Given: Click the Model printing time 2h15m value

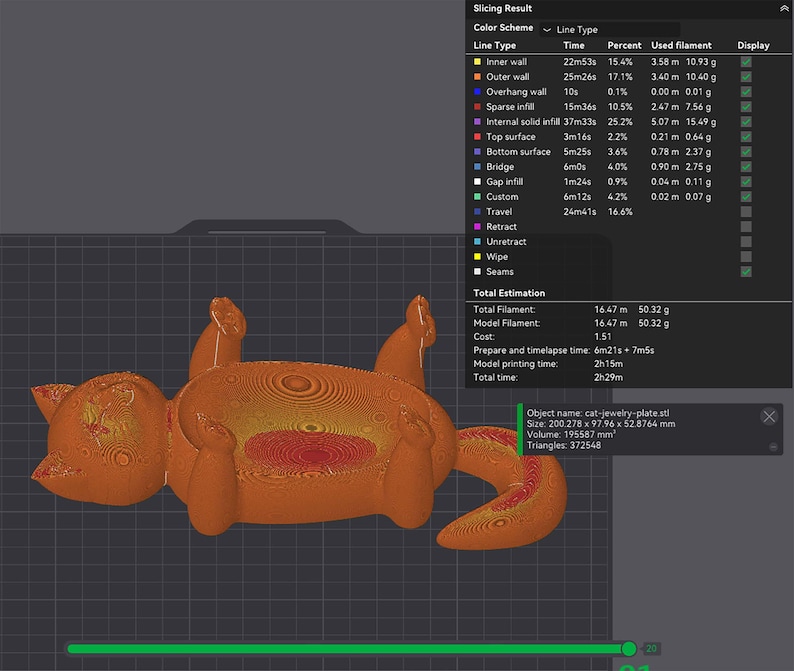Looking at the screenshot, I should click(x=608, y=364).
